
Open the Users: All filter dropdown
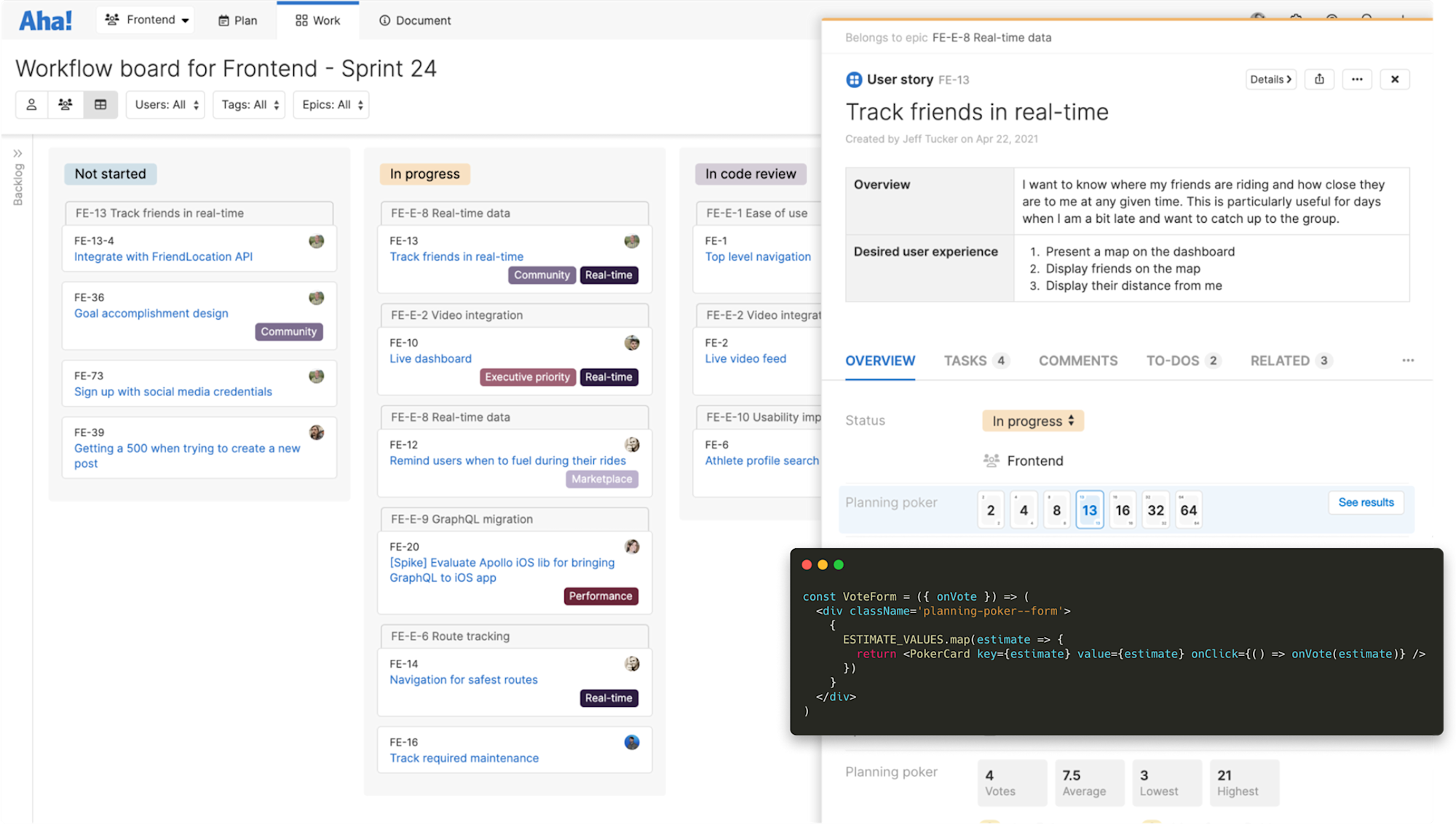[x=165, y=104]
